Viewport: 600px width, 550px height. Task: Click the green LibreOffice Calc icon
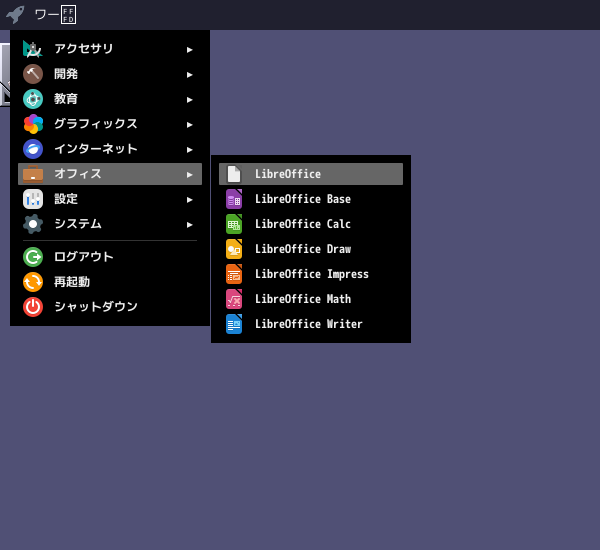(x=234, y=224)
